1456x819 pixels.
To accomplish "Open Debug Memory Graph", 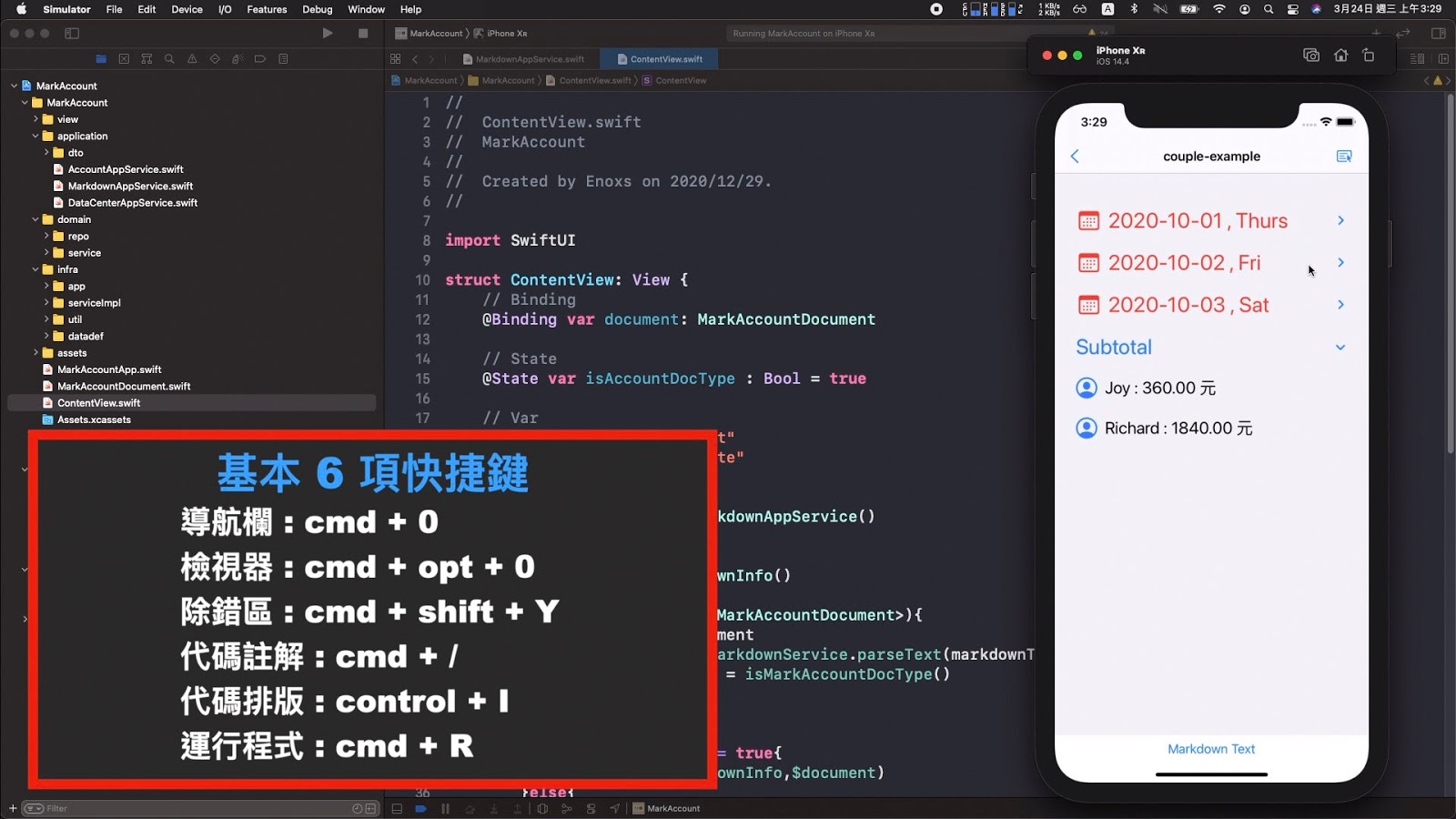I will click(567, 808).
